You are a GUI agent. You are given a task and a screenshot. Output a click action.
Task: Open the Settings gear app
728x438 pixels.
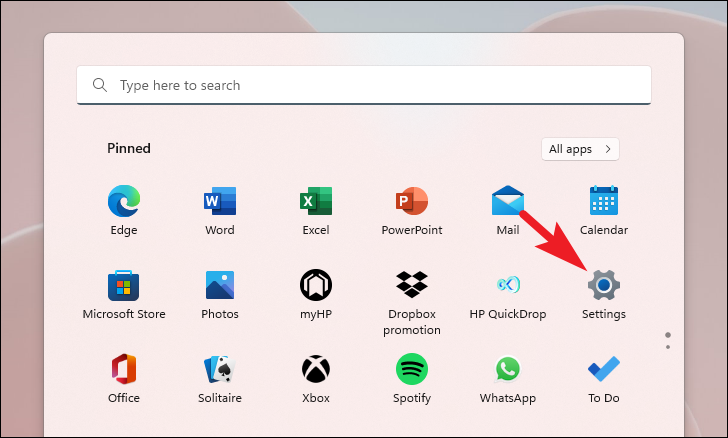point(604,294)
